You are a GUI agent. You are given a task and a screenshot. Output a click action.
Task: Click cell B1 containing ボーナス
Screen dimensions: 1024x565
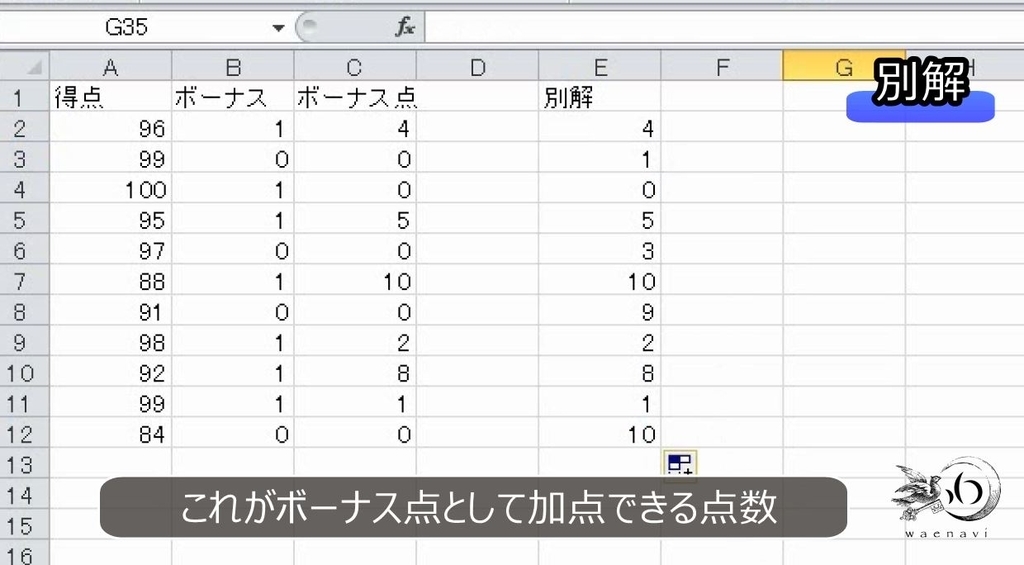pos(233,97)
